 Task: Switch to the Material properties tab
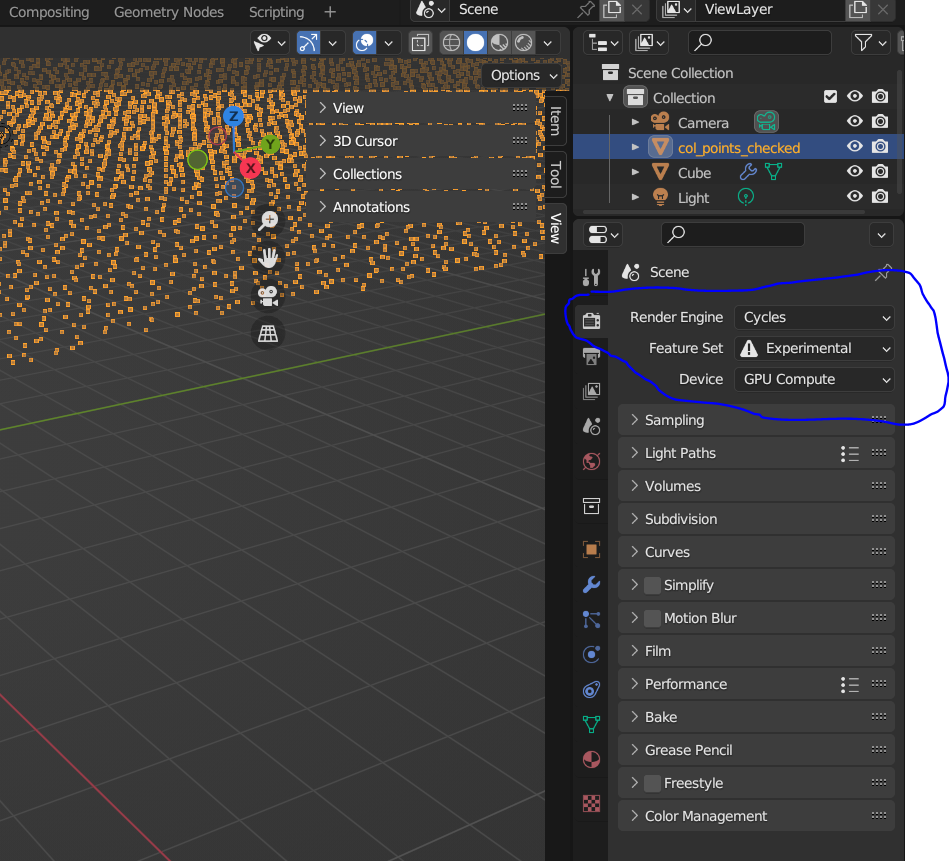591,759
